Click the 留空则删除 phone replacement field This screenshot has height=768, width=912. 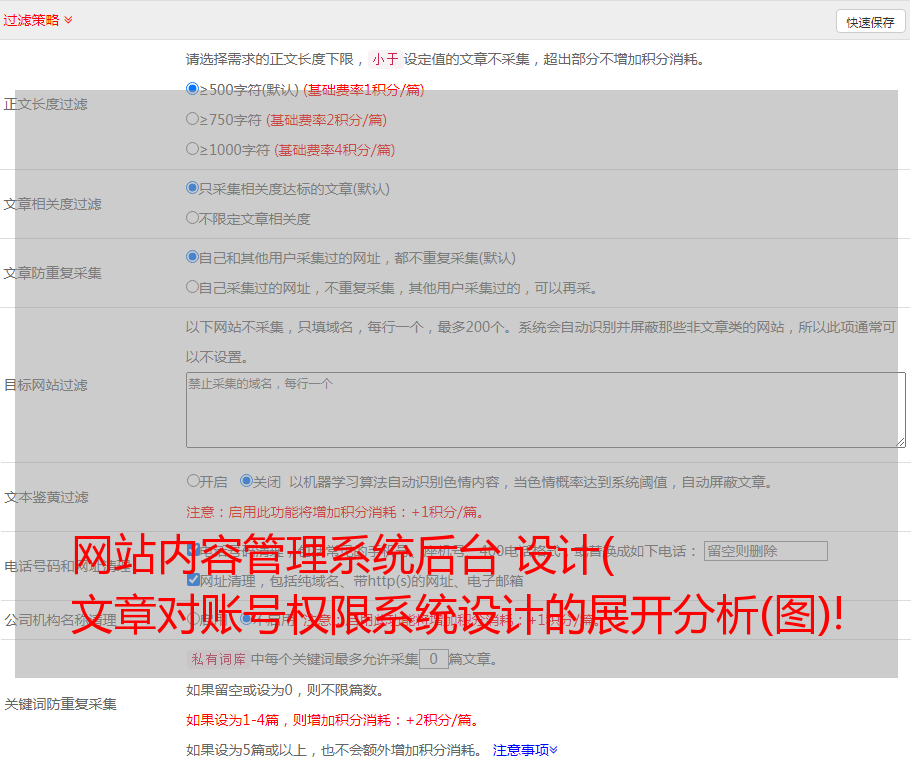(x=765, y=551)
